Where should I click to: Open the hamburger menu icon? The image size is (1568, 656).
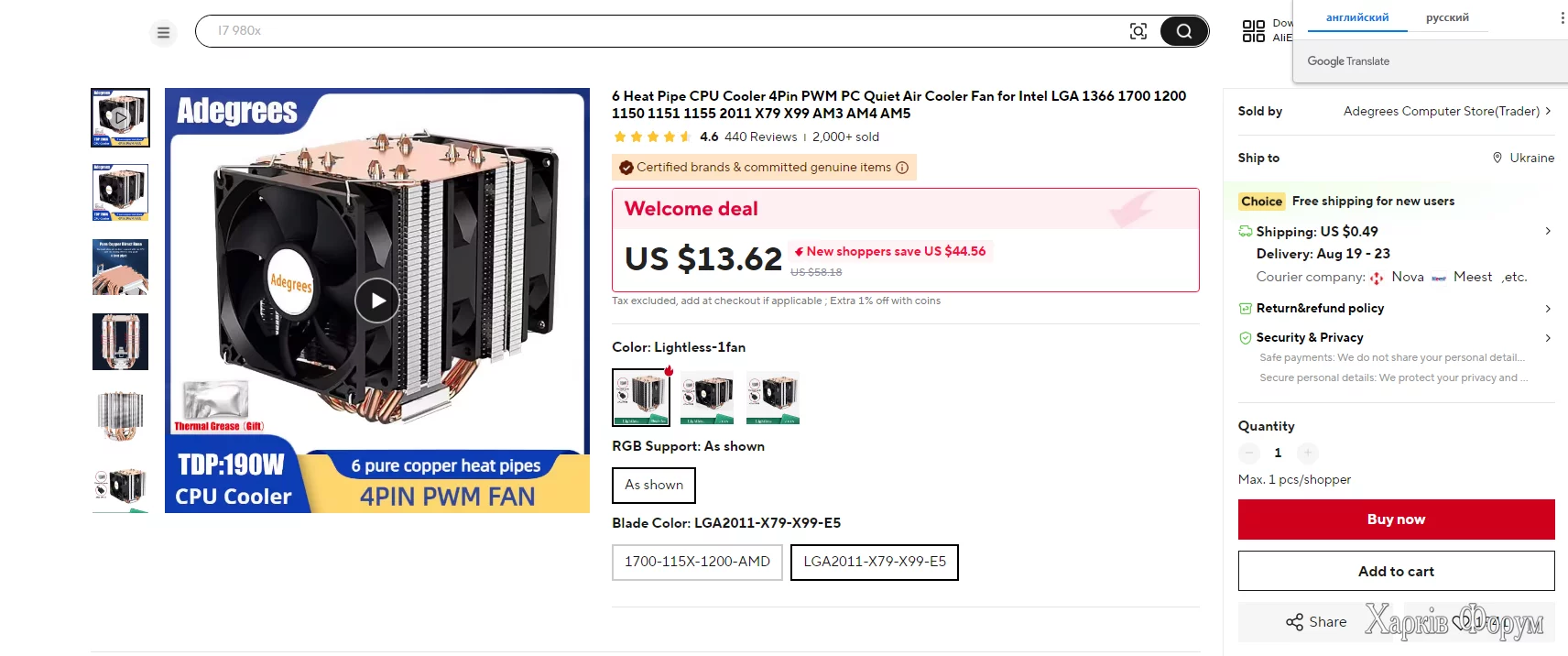pos(163,33)
